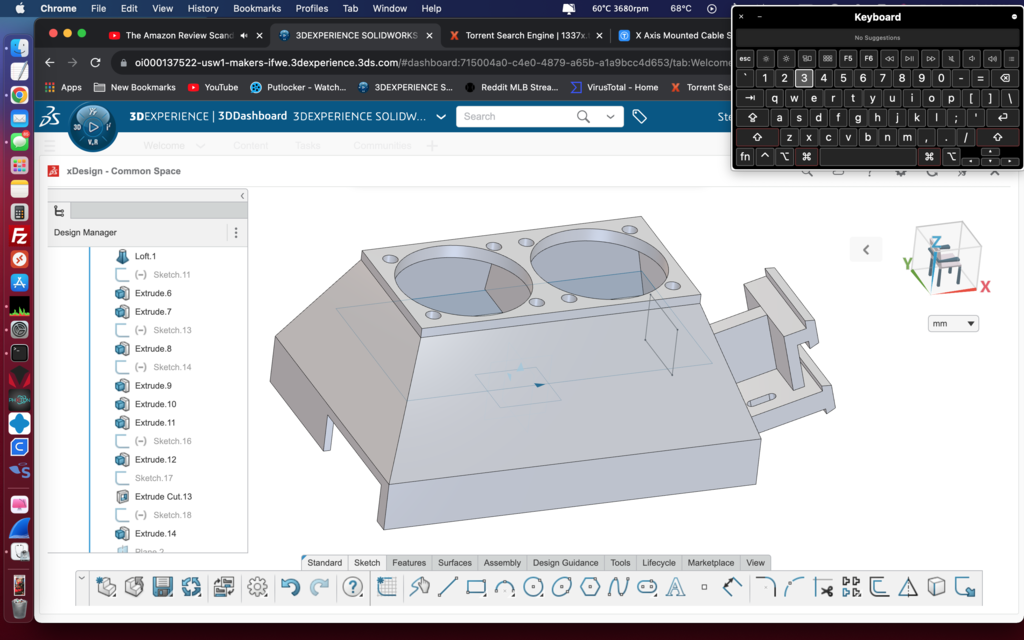Screen dimensions: 1024x640
Task: Open the New Bookmarks folder
Action: pos(135,87)
